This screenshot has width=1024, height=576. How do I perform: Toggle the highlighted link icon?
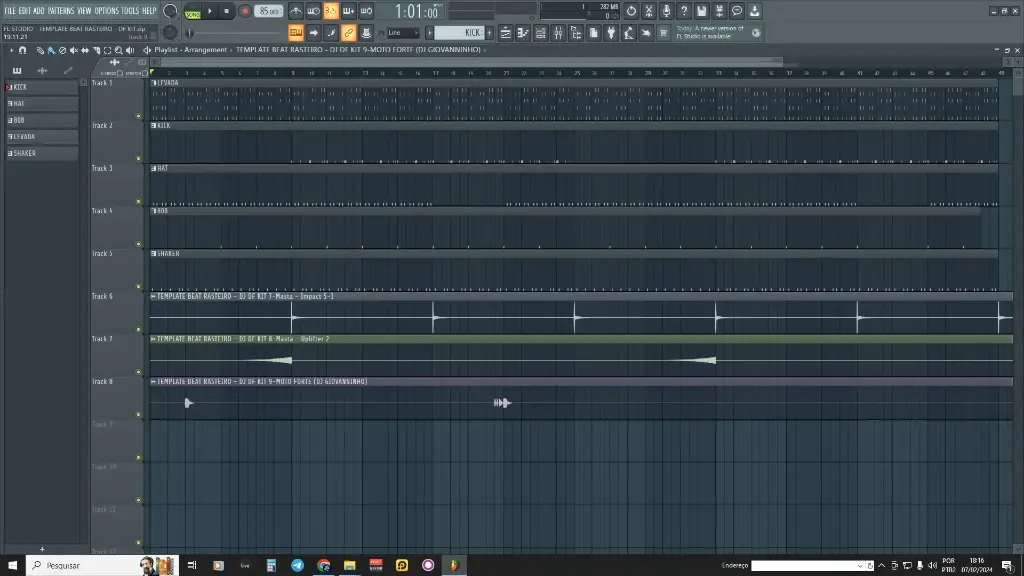click(349, 33)
